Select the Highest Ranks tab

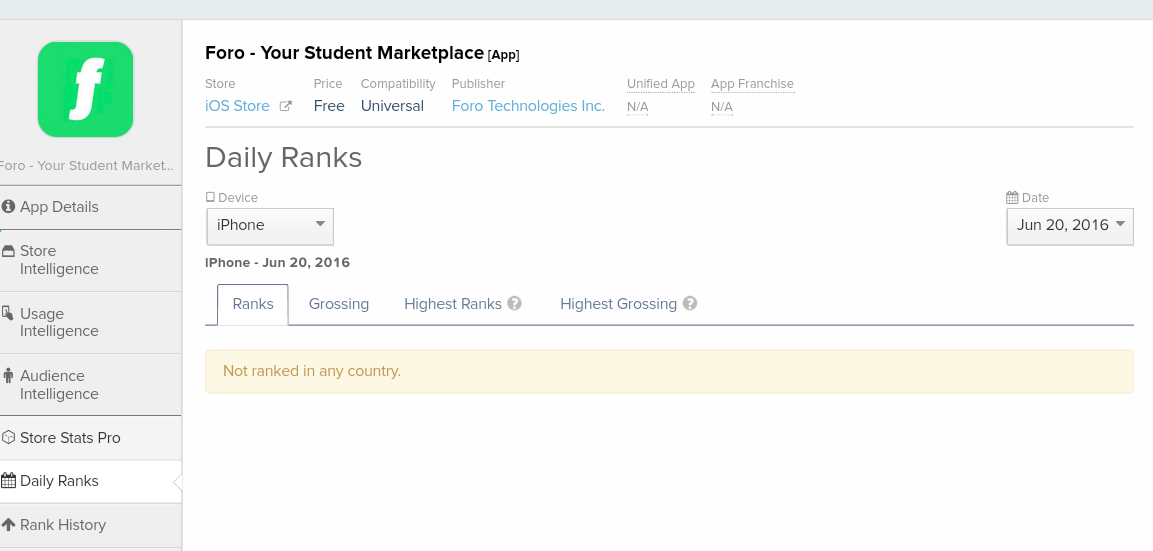452,304
